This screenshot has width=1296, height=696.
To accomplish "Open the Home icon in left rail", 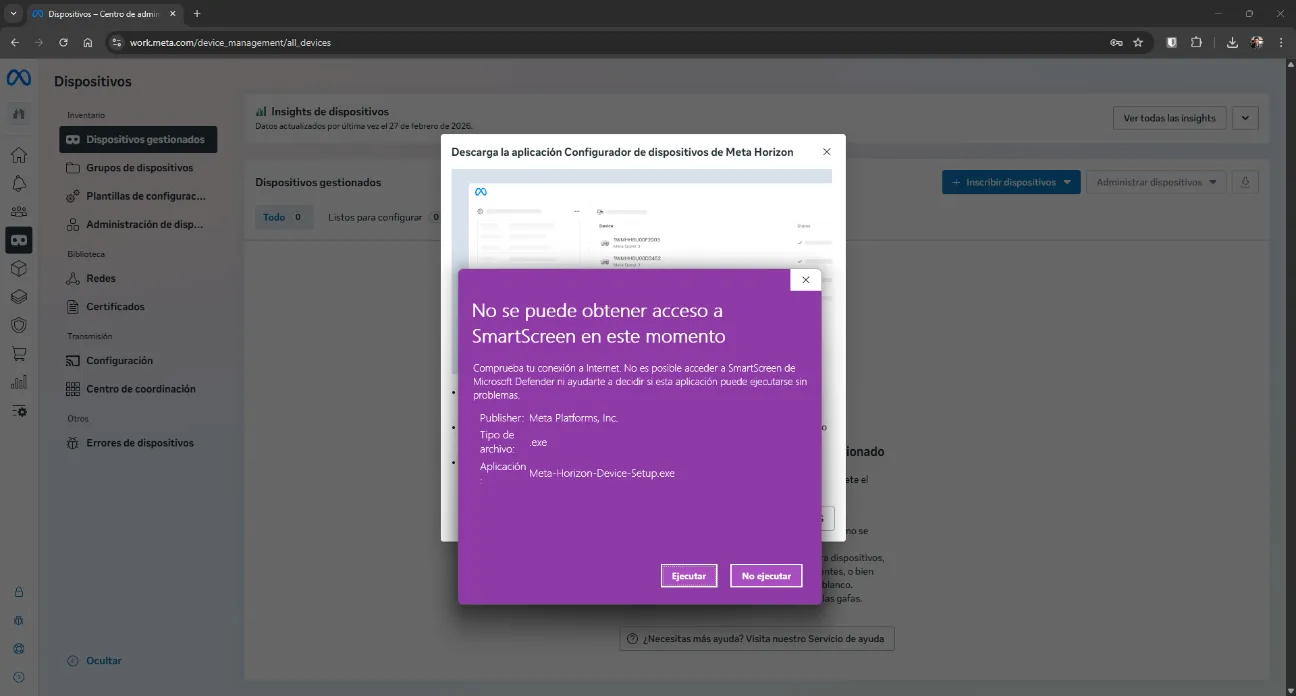I will tap(18, 155).
